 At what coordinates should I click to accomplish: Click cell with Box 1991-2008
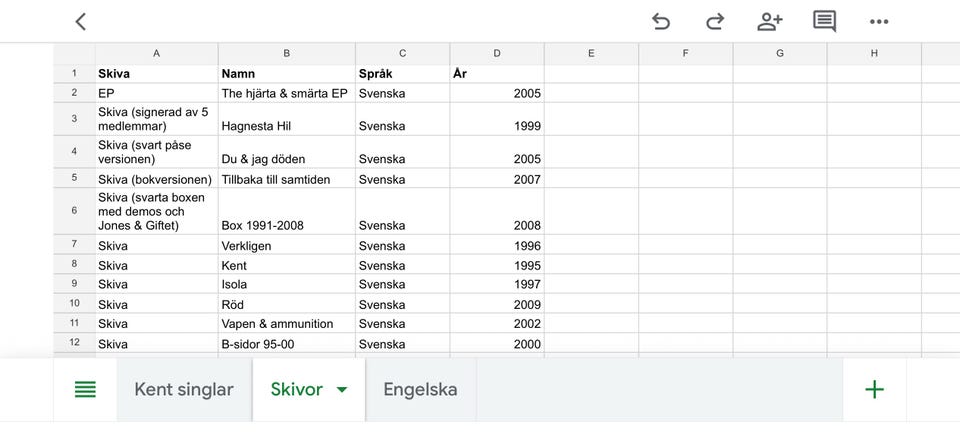coord(286,225)
